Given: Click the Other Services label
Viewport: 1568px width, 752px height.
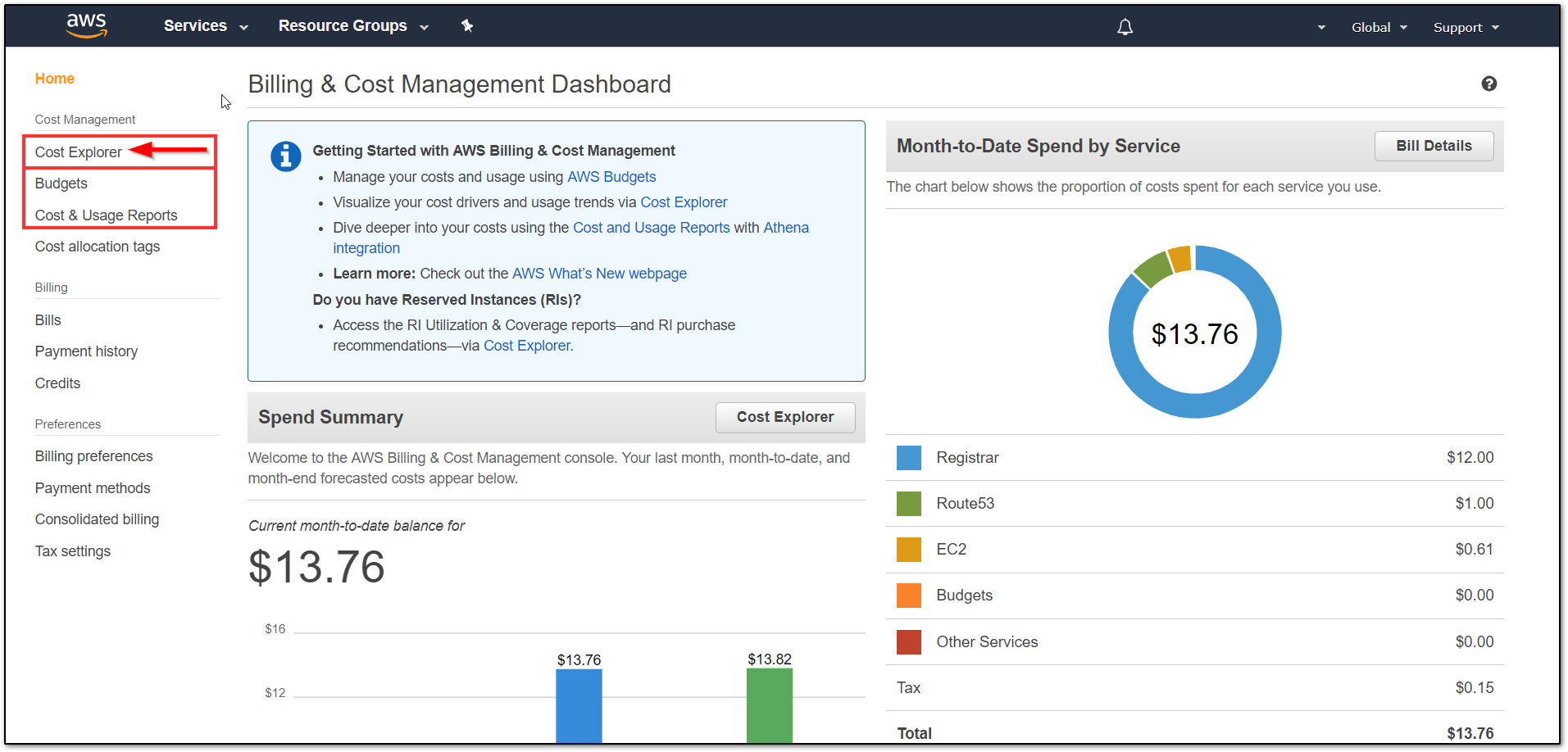Looking at the screenshot, I should 987,642.
